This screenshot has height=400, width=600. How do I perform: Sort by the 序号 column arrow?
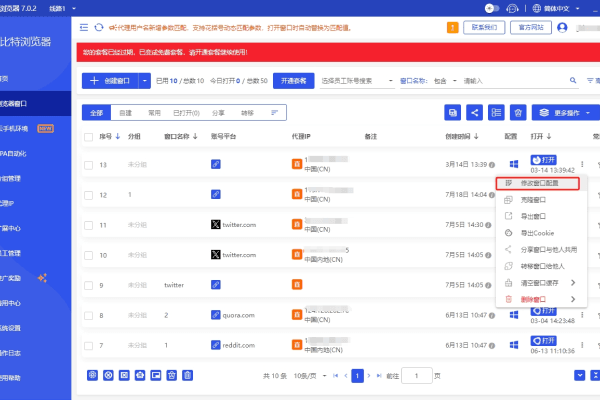tap(117, 136)
